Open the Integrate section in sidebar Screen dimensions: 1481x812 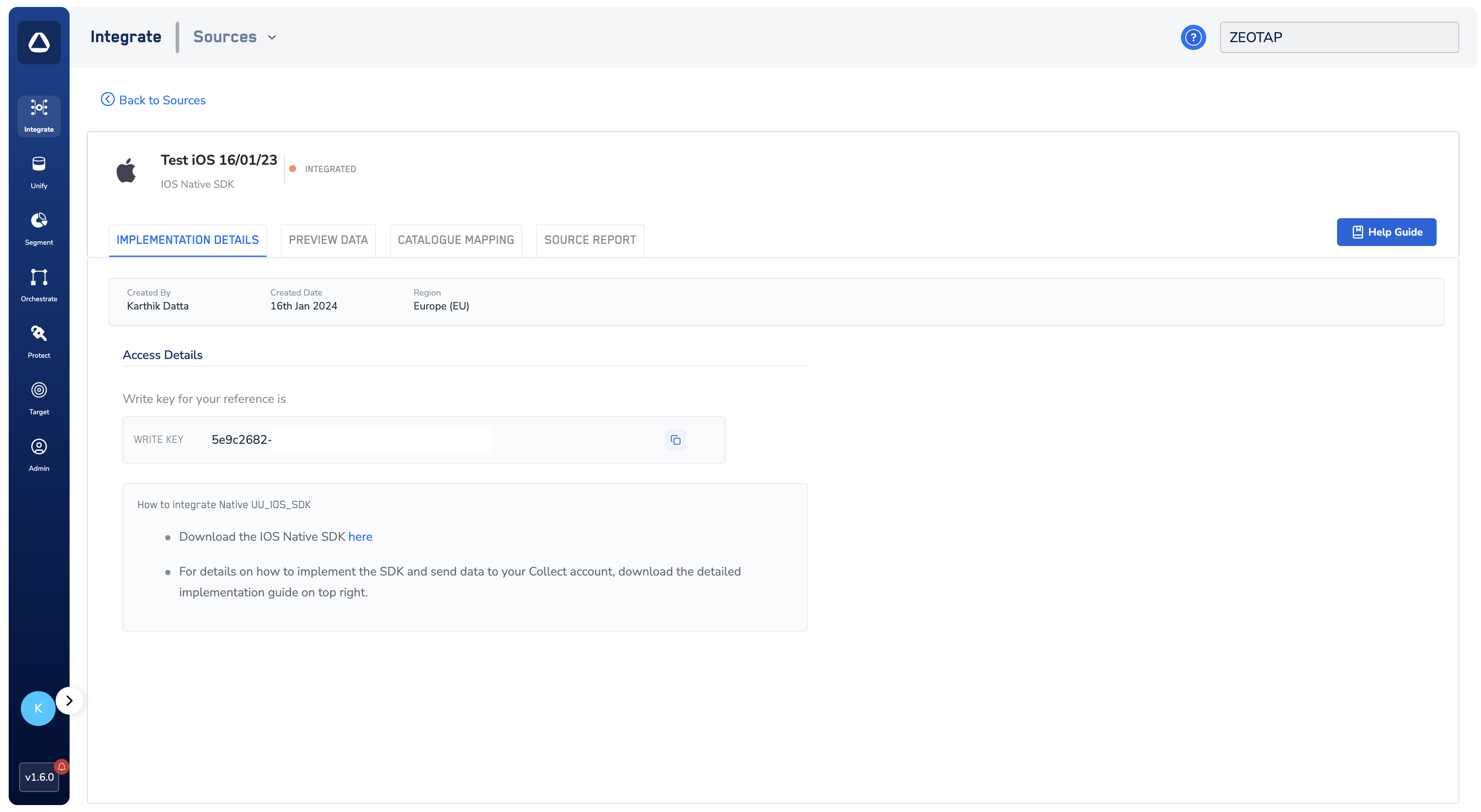(39, 116)
